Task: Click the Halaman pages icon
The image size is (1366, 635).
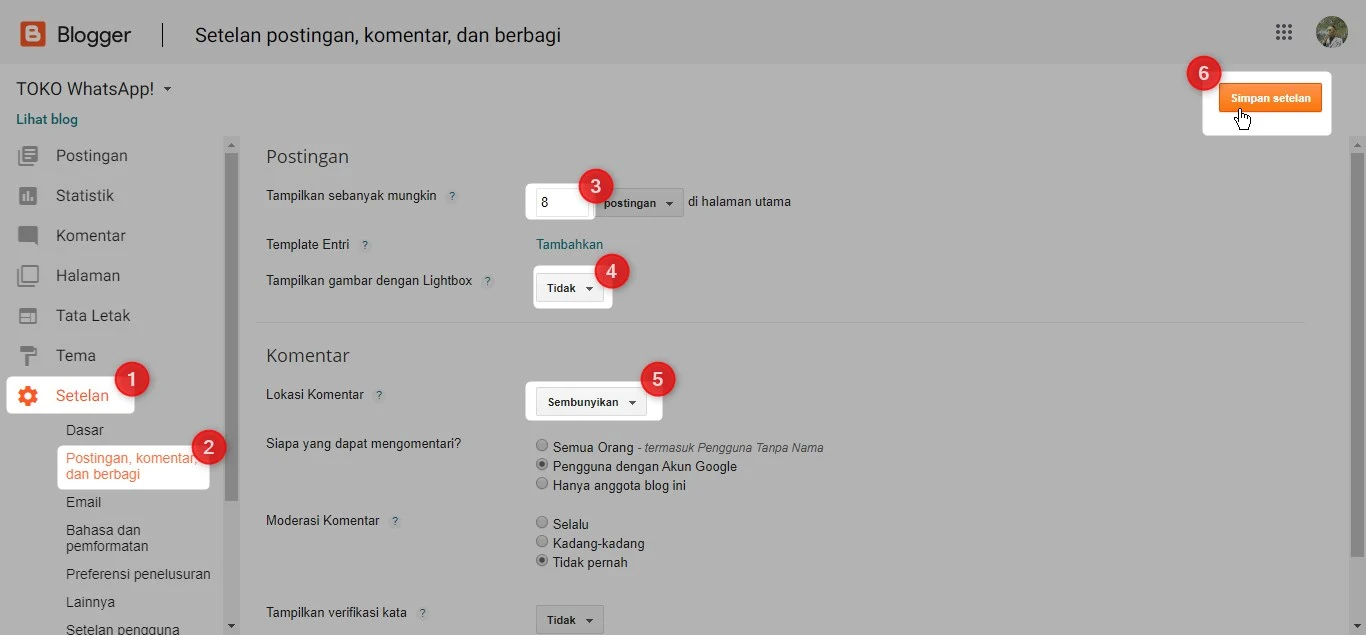Action: click(x=28, y=276)
